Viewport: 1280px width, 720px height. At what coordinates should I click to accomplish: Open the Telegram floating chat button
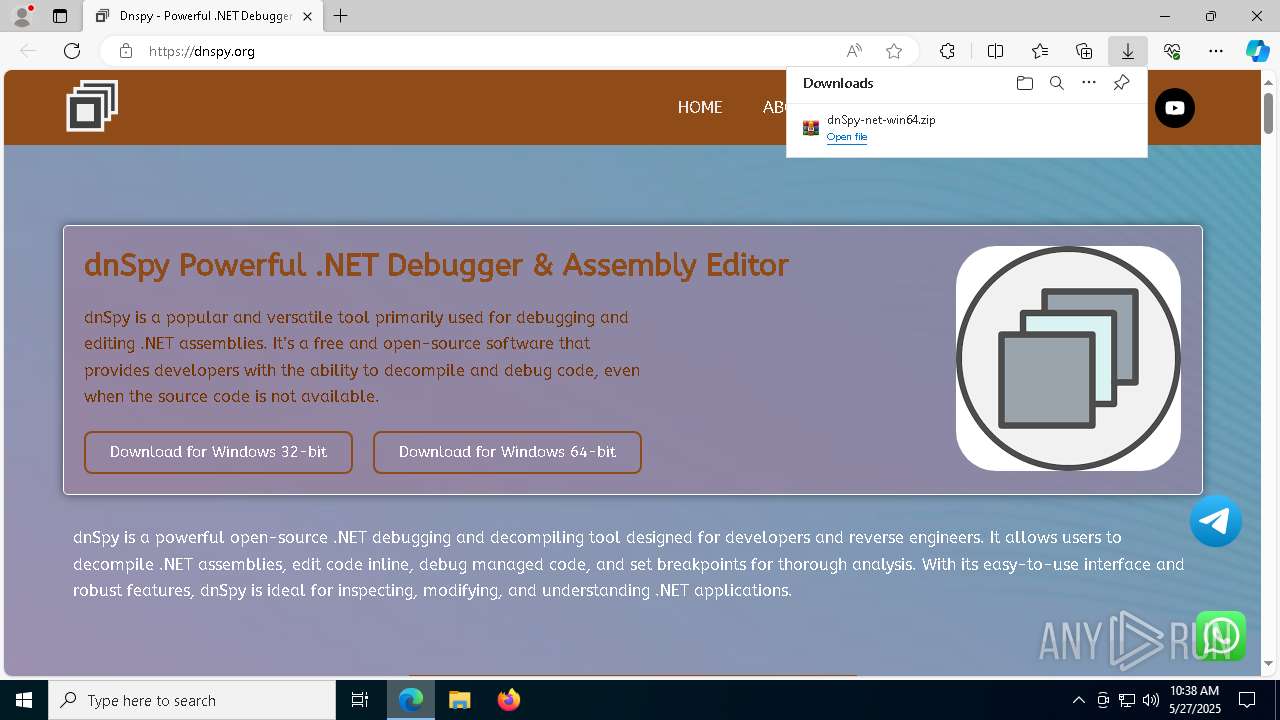(x=1216, y=521)
